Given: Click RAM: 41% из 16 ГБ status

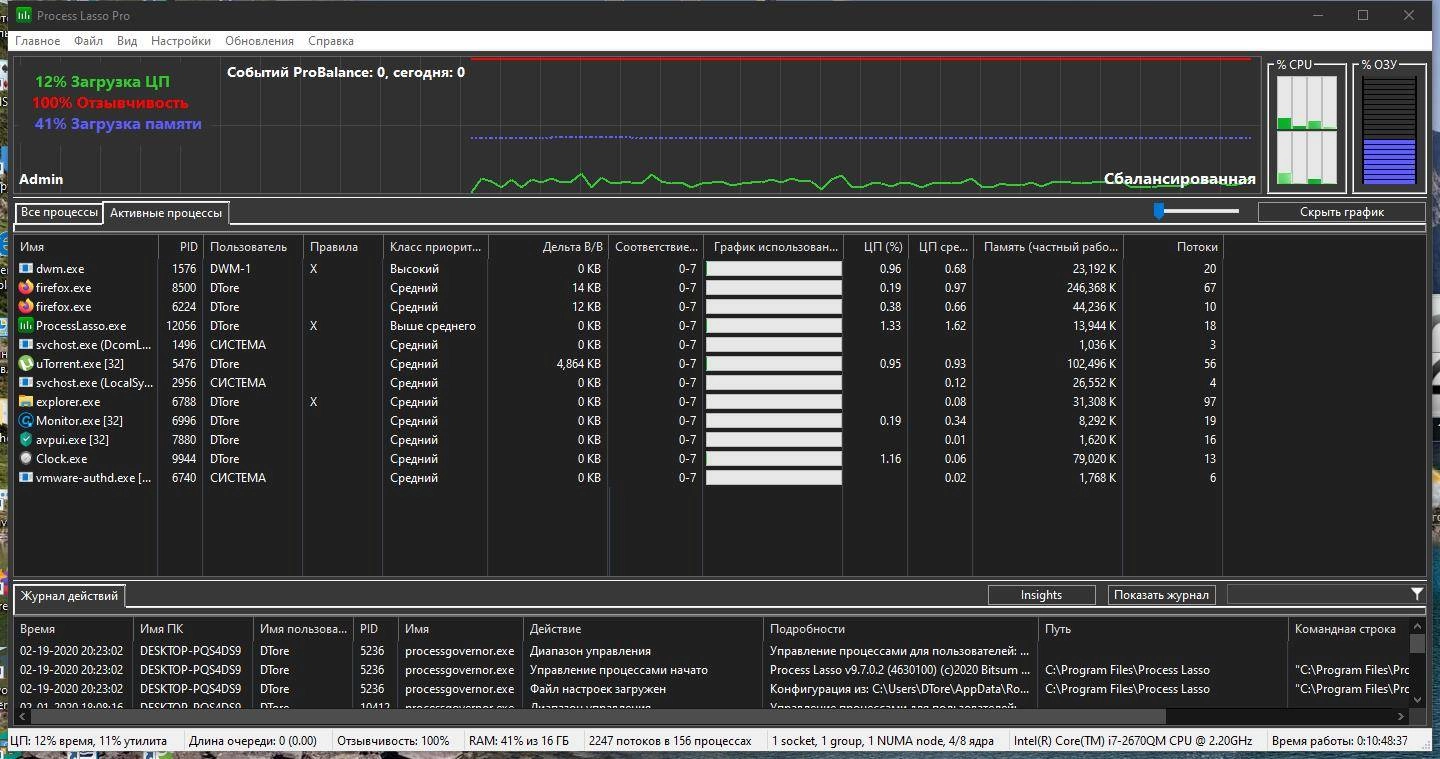Looking at the screenshot, I should point(518,741).
